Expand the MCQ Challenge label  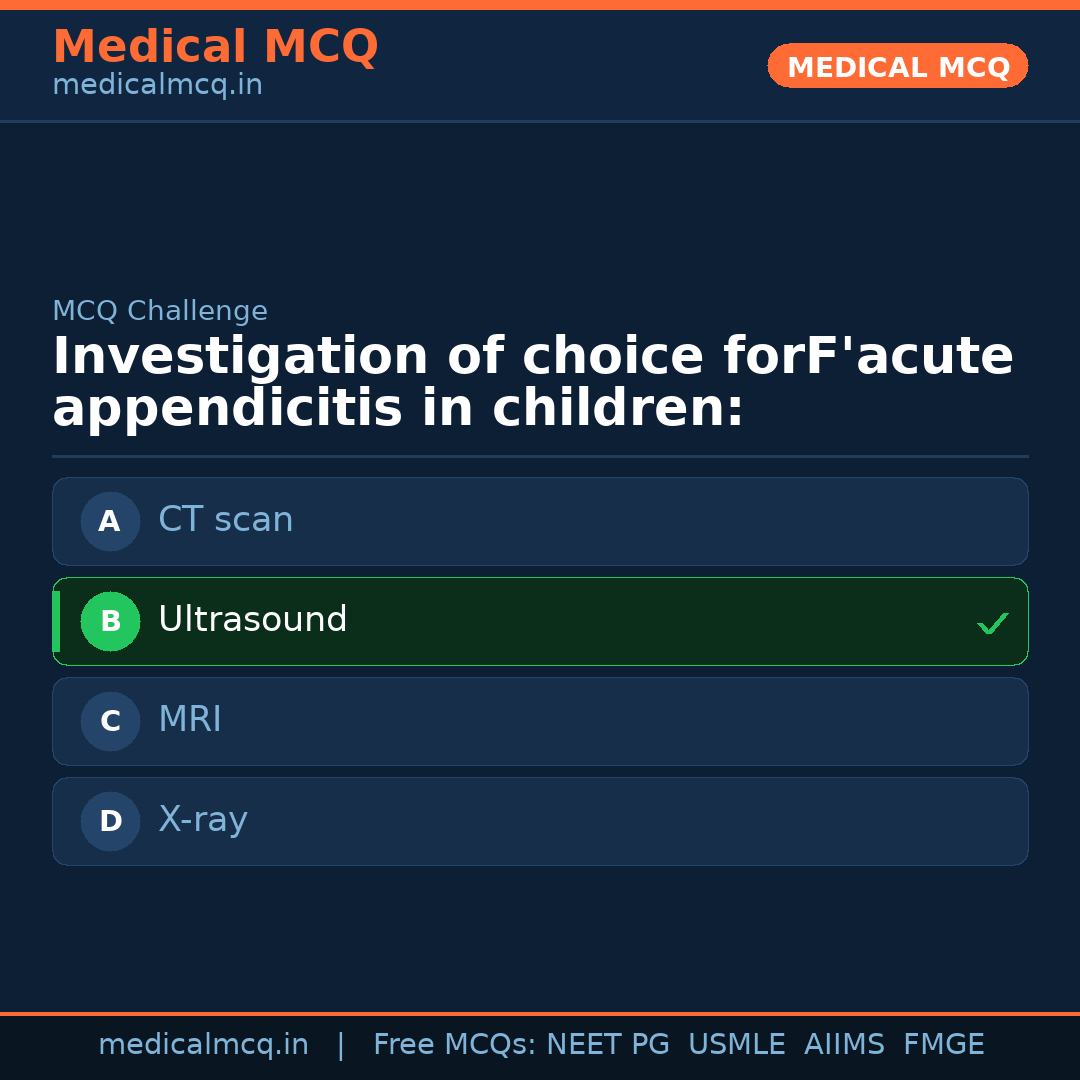pos(160,311)
